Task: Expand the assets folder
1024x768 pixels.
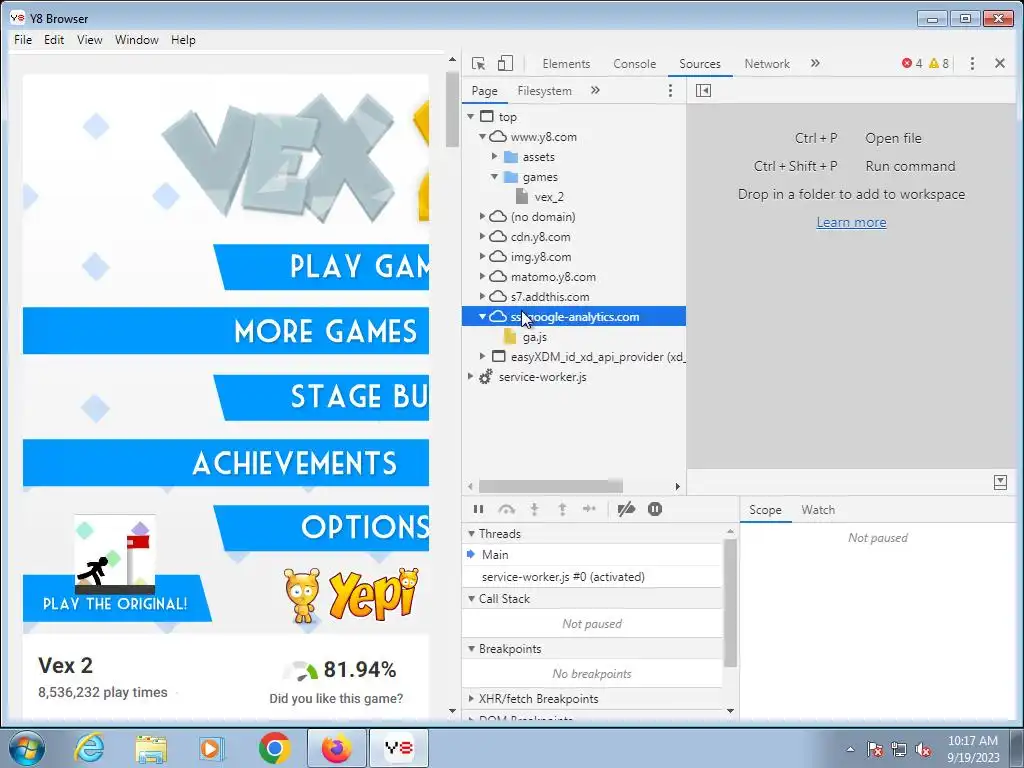Action: (494, 157)
